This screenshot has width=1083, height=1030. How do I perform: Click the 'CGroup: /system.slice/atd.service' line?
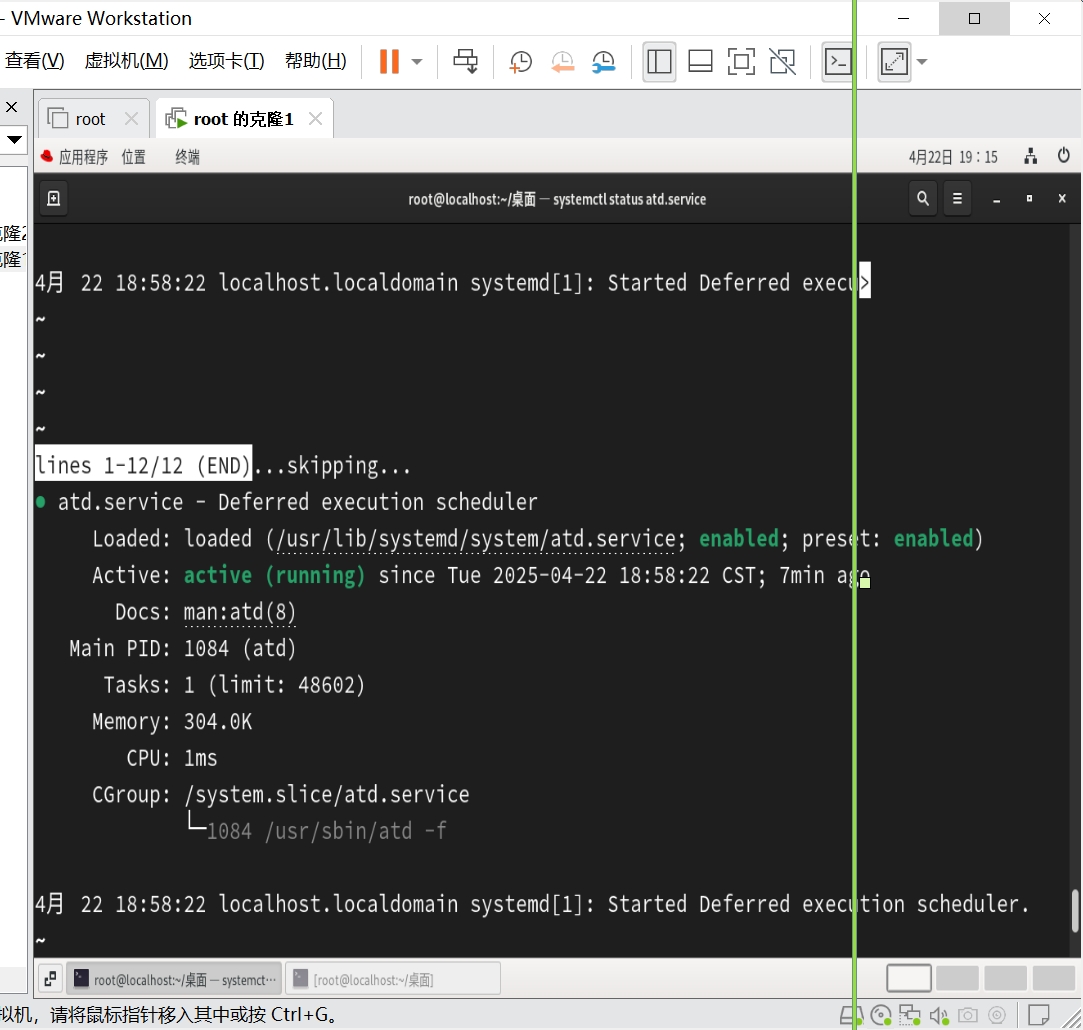coord(280,795)
